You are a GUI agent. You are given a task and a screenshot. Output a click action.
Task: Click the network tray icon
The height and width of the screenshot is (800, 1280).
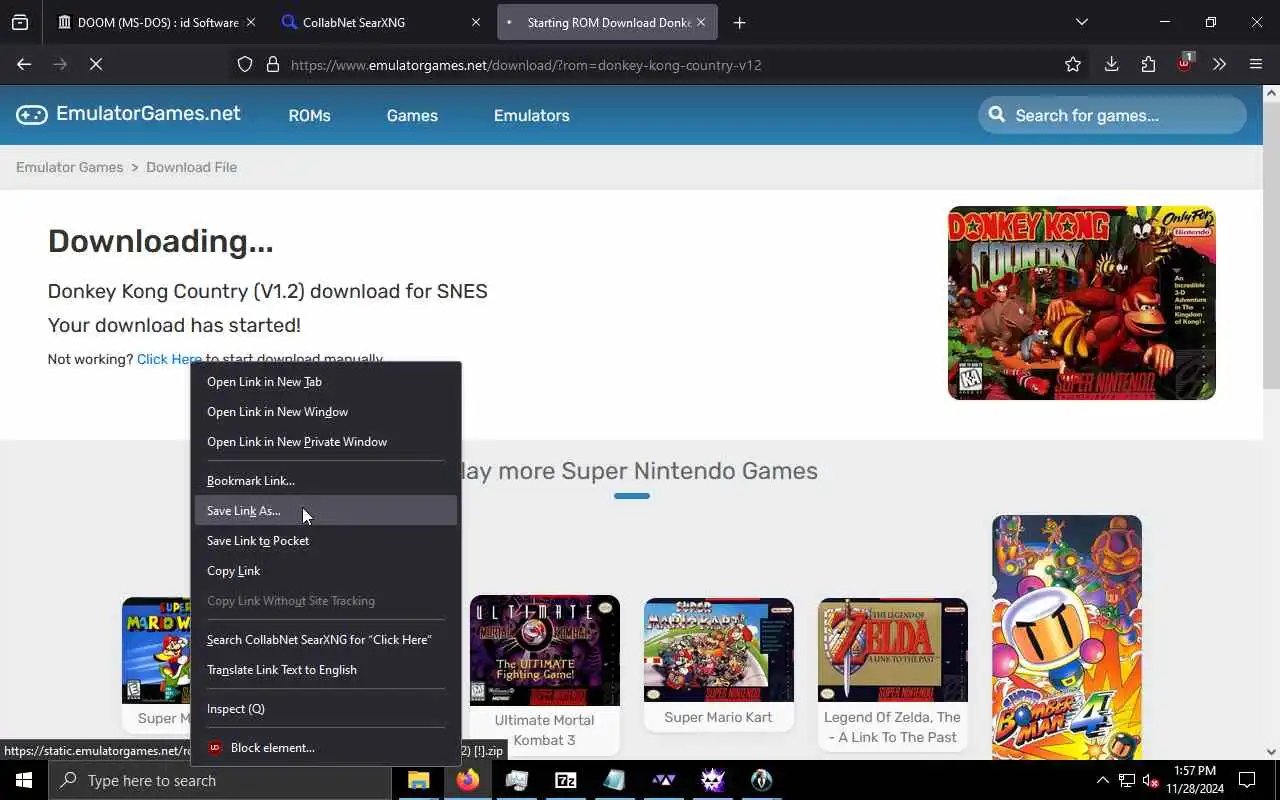pos(1126,780)
